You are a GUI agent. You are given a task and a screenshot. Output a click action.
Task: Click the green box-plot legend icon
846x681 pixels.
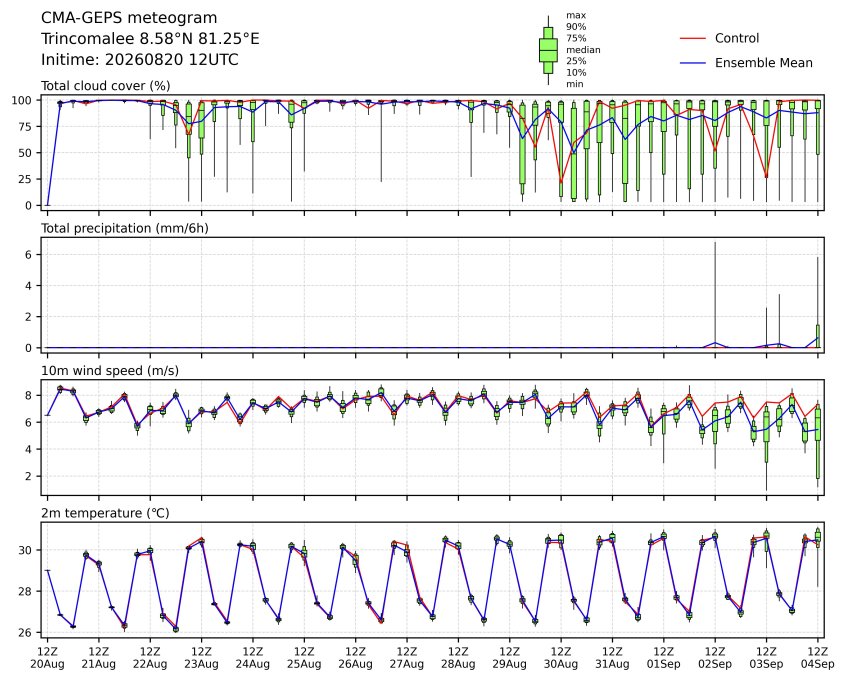548,50
